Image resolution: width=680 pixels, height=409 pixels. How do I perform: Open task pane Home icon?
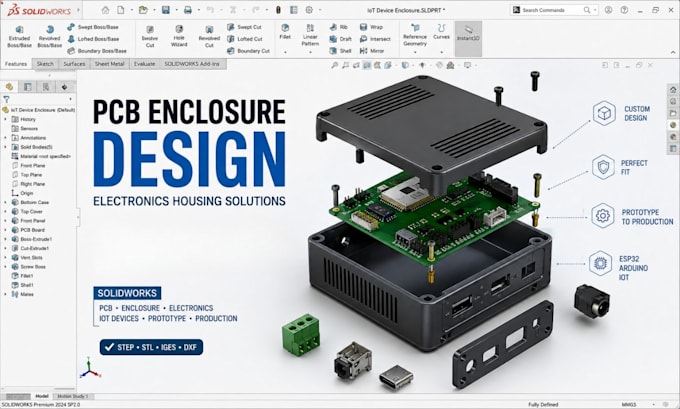pyautogui.click(x=673, y=90)
